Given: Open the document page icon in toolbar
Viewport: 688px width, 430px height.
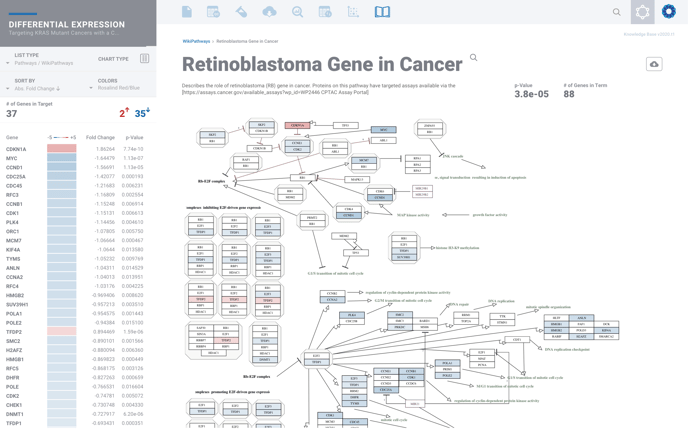Looking at the screenshot, I should (x=186, y=12).
